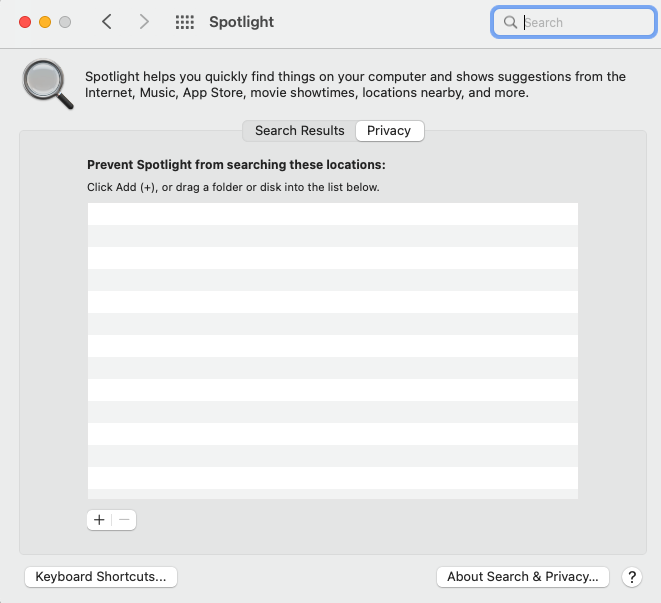661x603 pixels.
Task: Click 'Prevent Spotlight from searching these locations' heading
Action: click(x=236, y=164)
